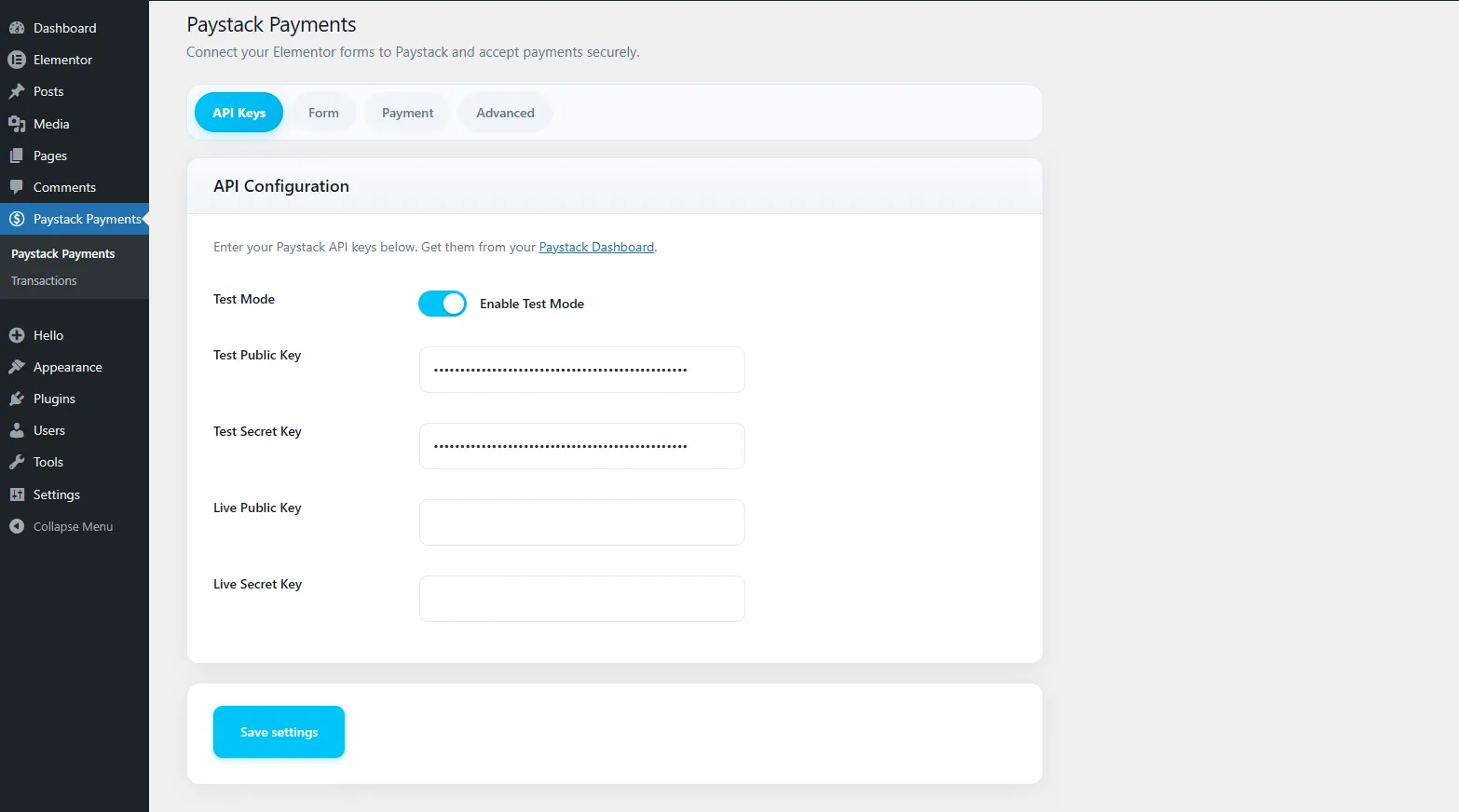Go to Pages in admin menu
1459x812 pixels.
(75, 156)
